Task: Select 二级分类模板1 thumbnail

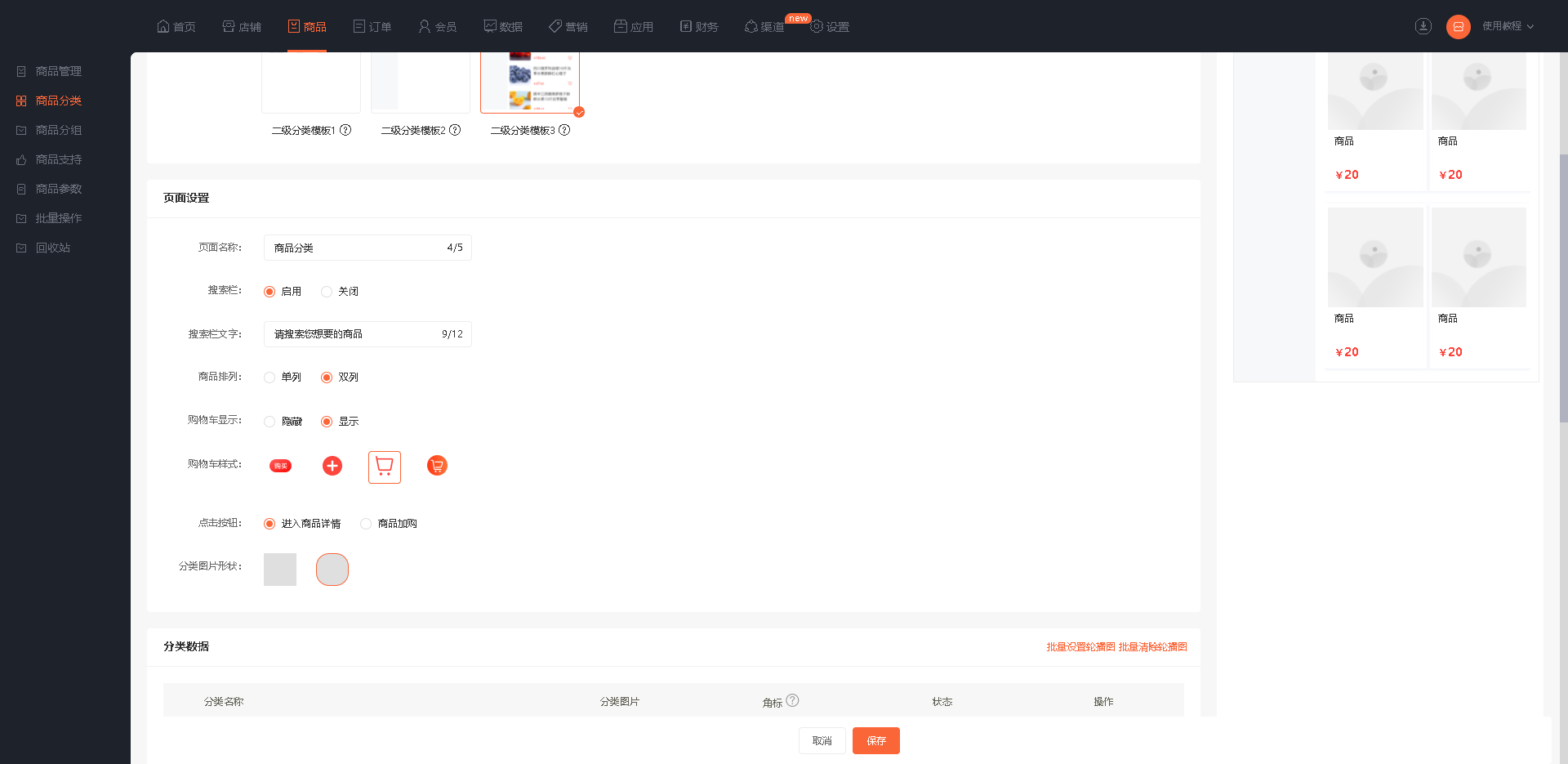Action: [x=311, y=82]
